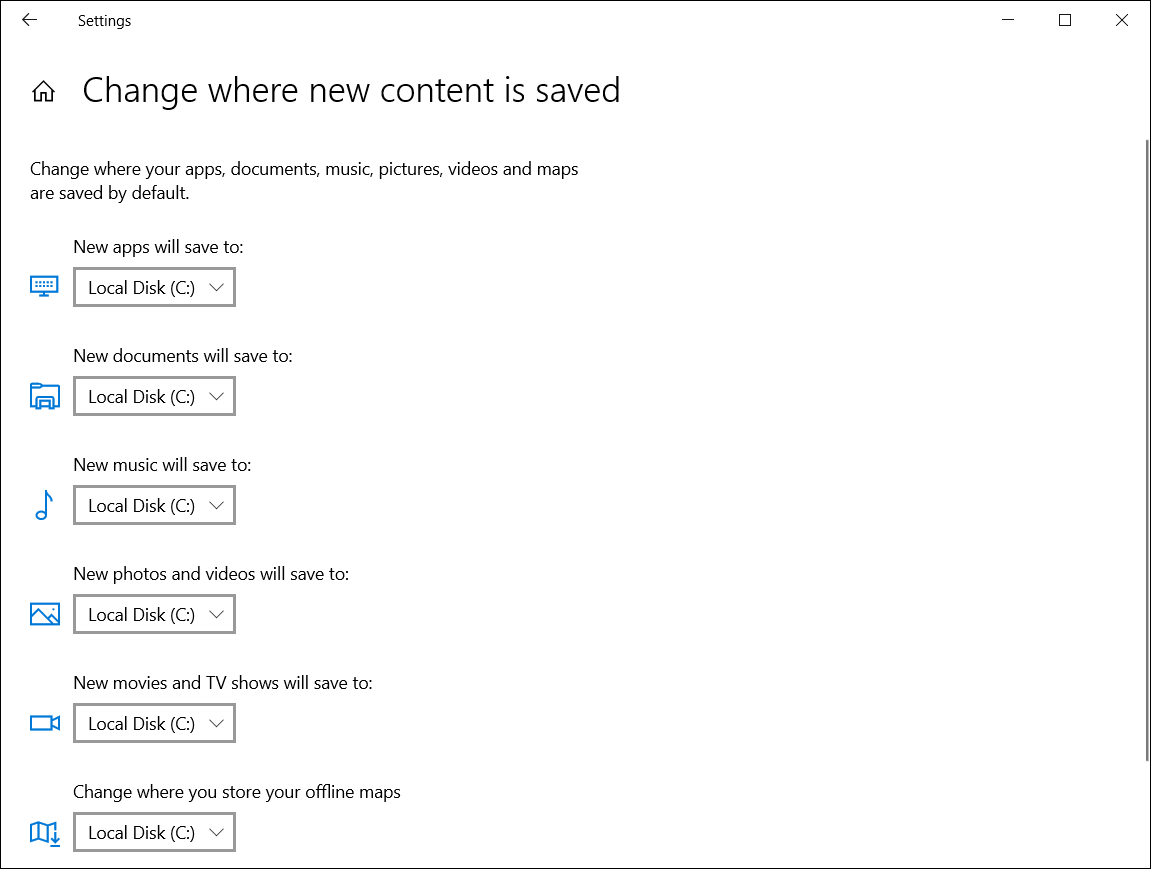Click the offline maps download icon

(x=45, y=832)
